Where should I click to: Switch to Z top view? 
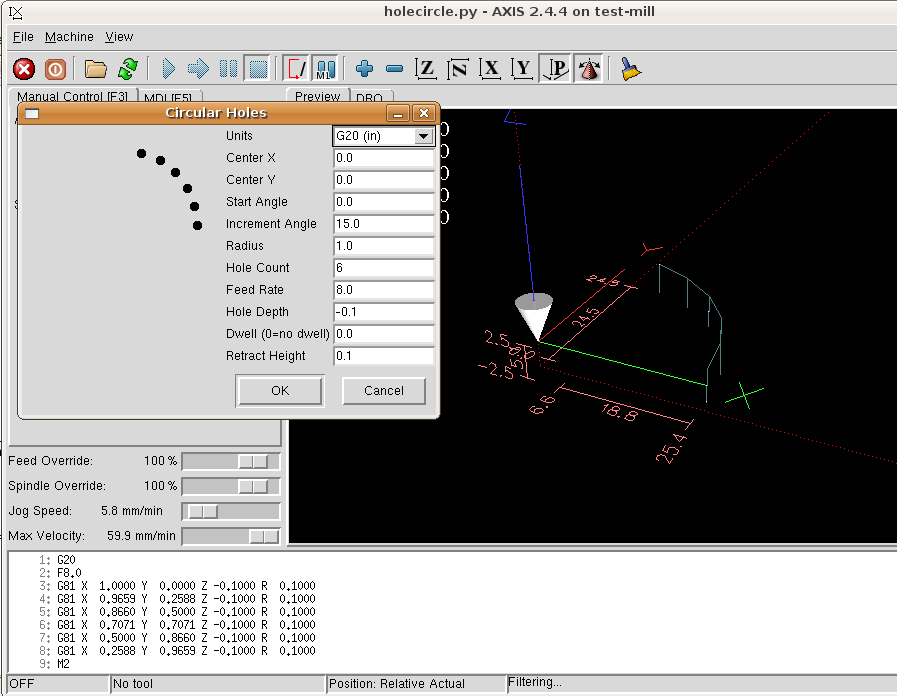(426, 69)
